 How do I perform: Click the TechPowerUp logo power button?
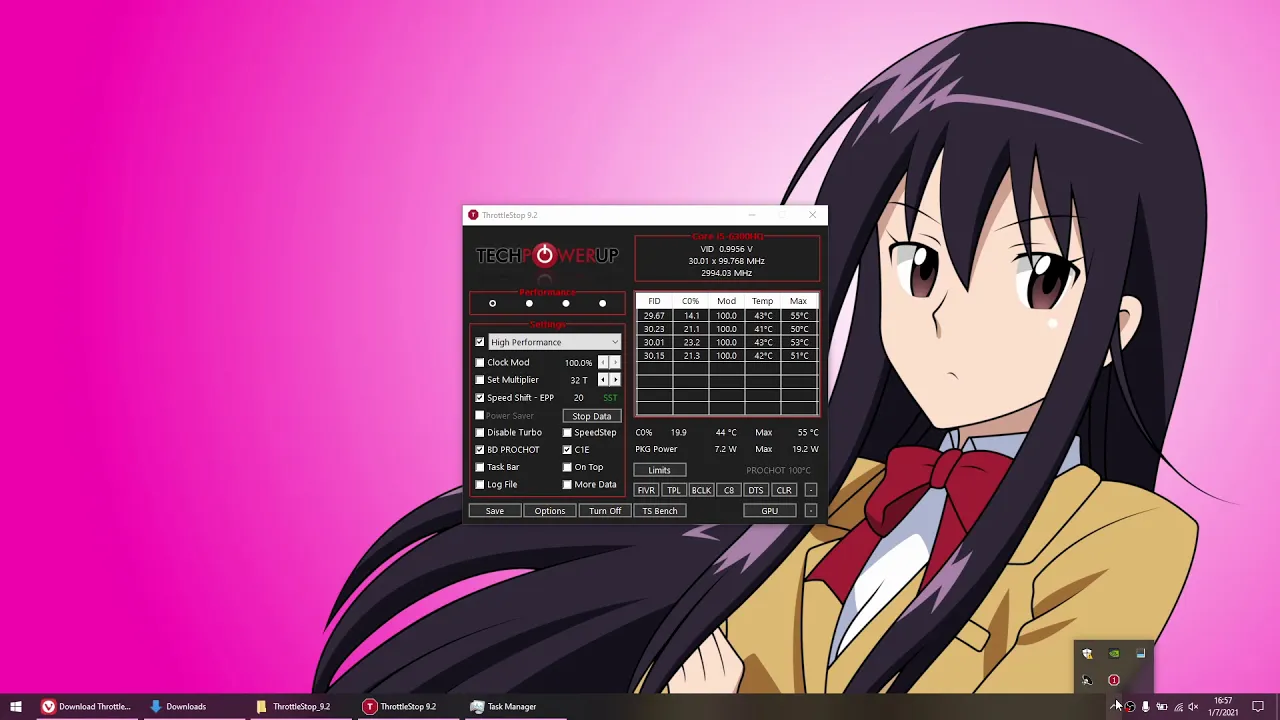(545, 255)
